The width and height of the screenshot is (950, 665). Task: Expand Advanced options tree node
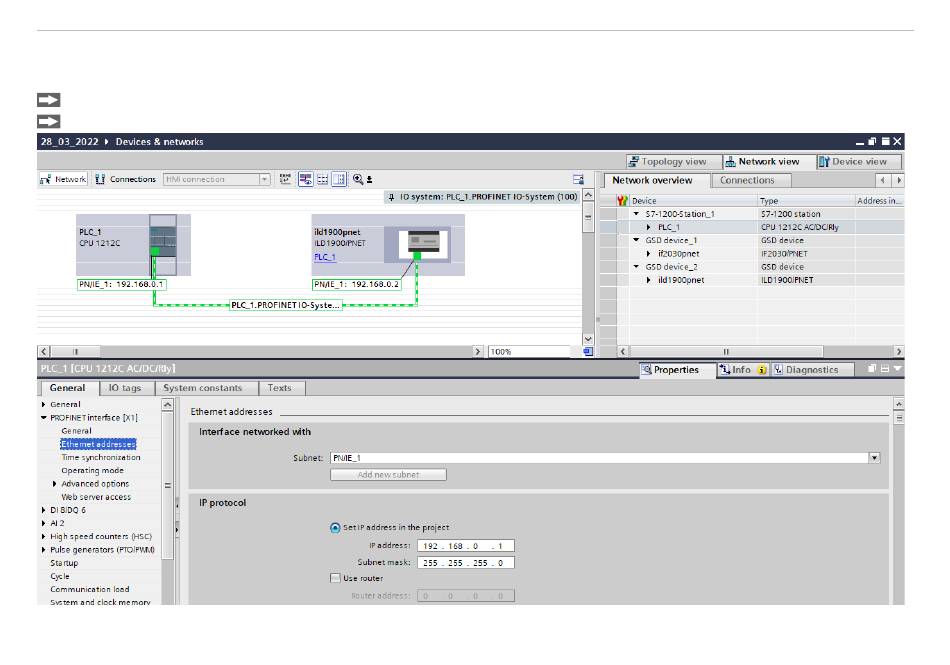[55, 484]
